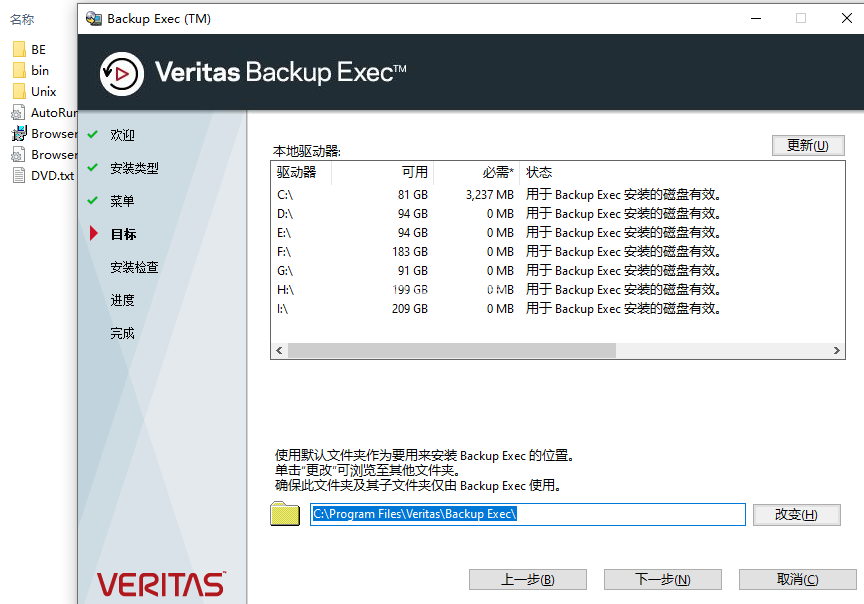Viewport: 864px width, 604px height.
Task: Click the VERITAS red logo in the sidebar
Action: (x=161, y=585)
